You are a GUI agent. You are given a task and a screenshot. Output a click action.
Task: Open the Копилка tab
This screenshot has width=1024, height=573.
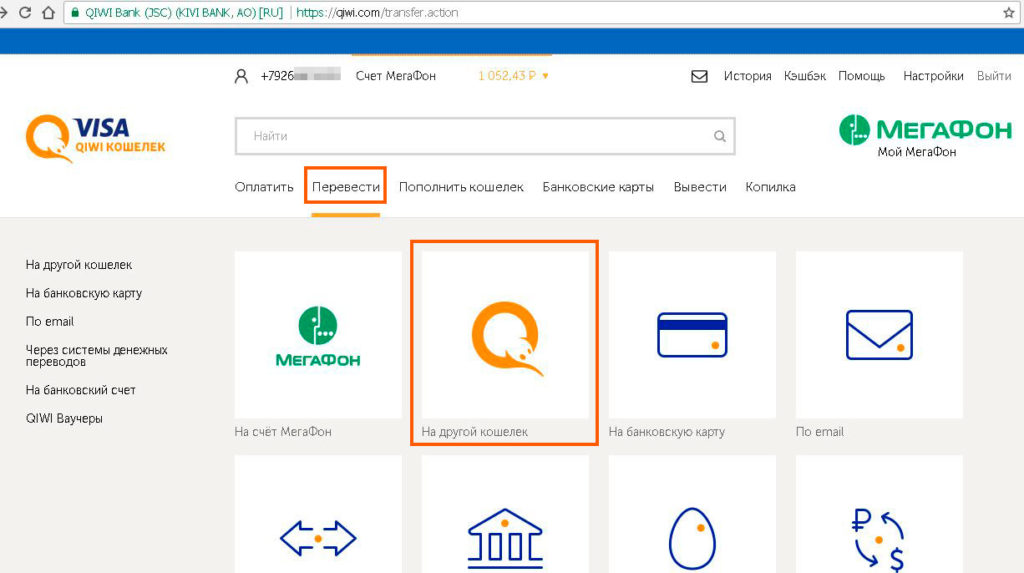tap(771, 187)
